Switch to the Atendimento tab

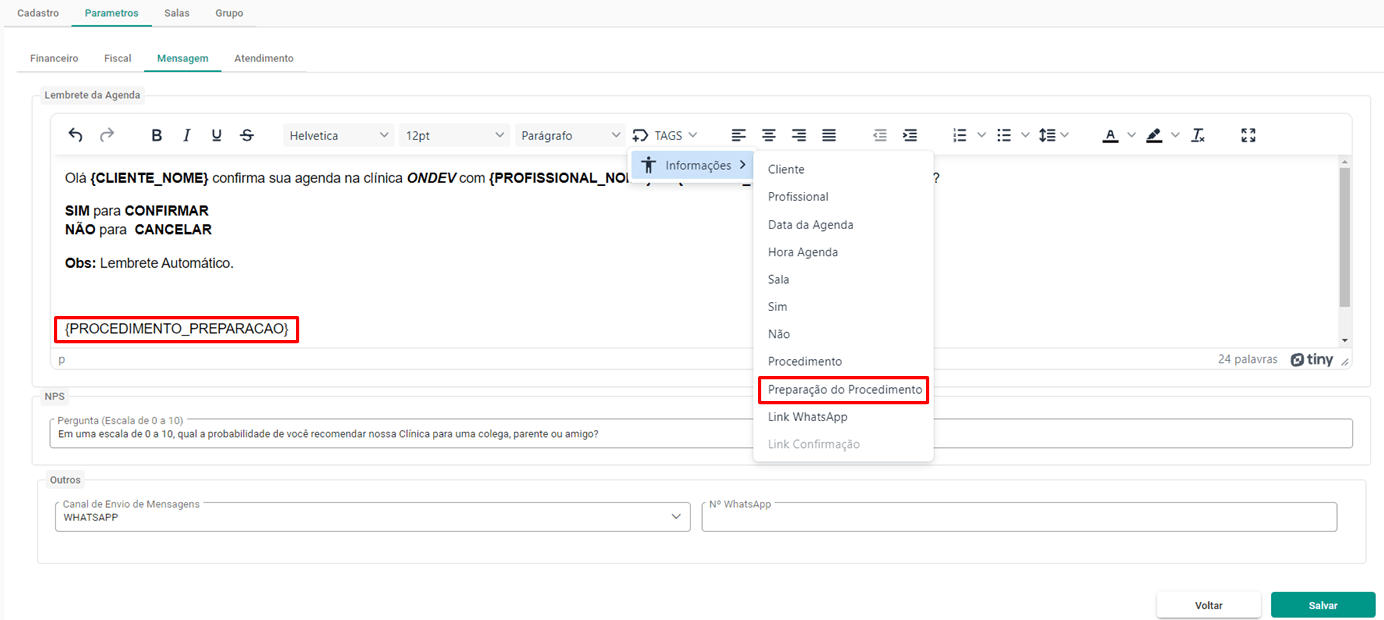(264, 58)
